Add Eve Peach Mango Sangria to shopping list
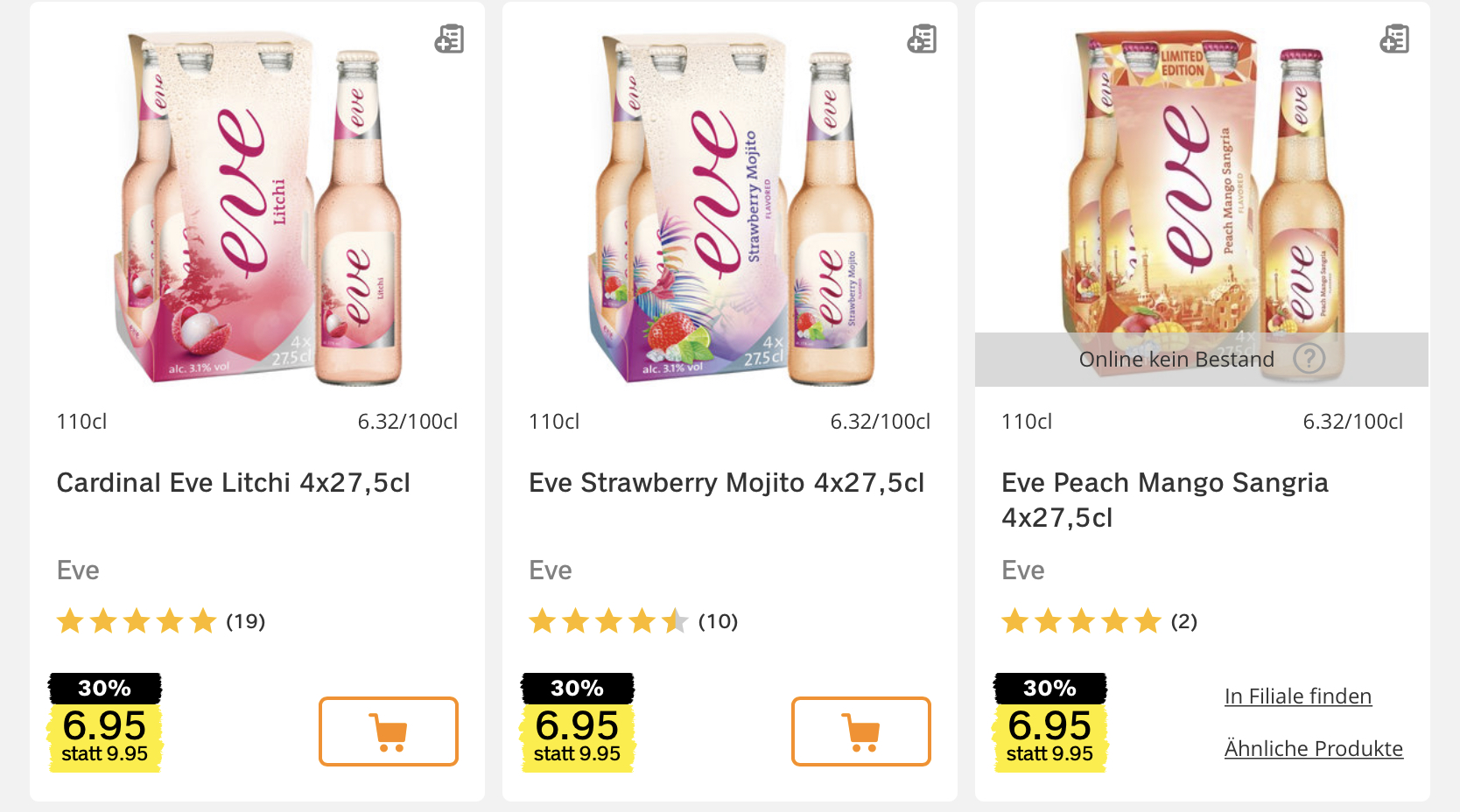The image size is (1460, 812). click(x=1394, y=39)
